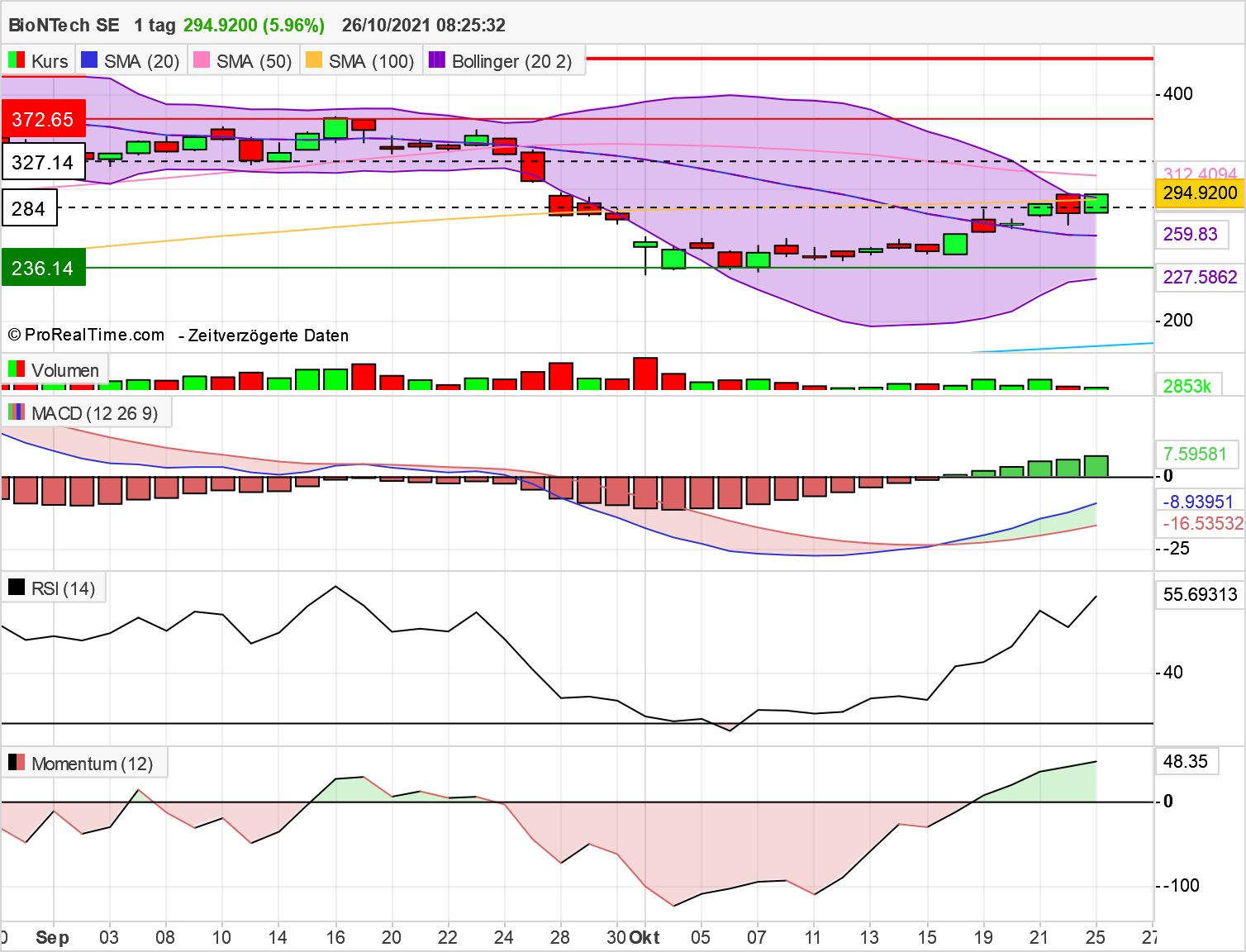Click the red-green Kurs legend swatch
Viewport: 1246px width, 952px height.
(x=16, y=60)
